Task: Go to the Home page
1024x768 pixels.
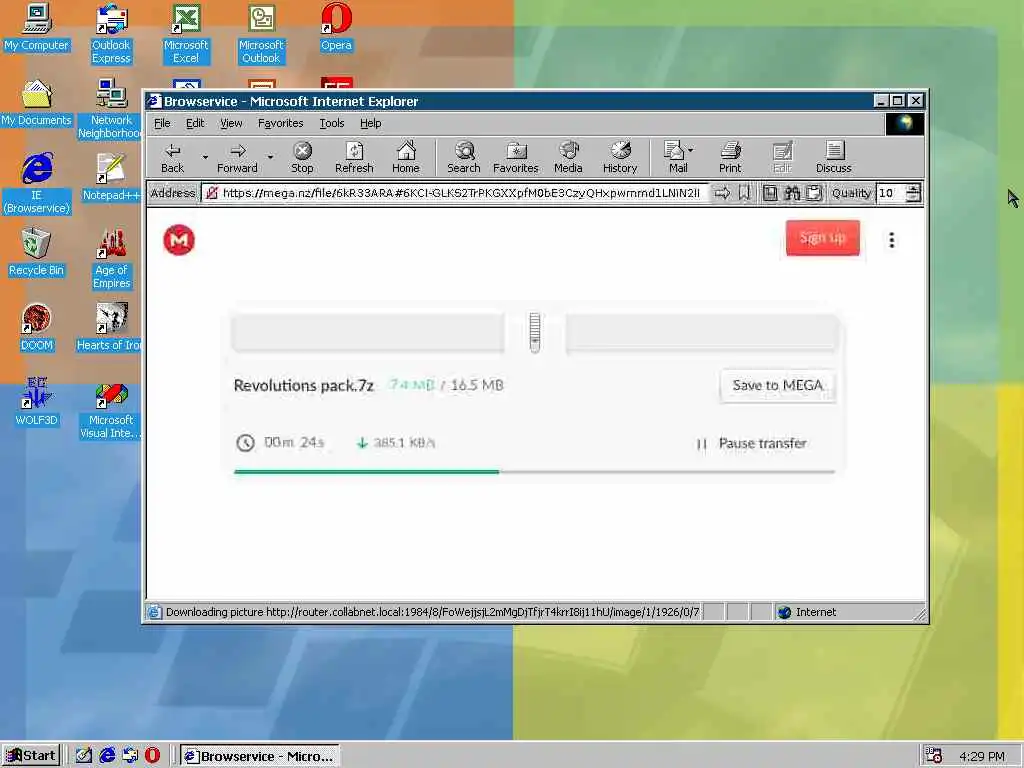Action: (x=406, y=158)
